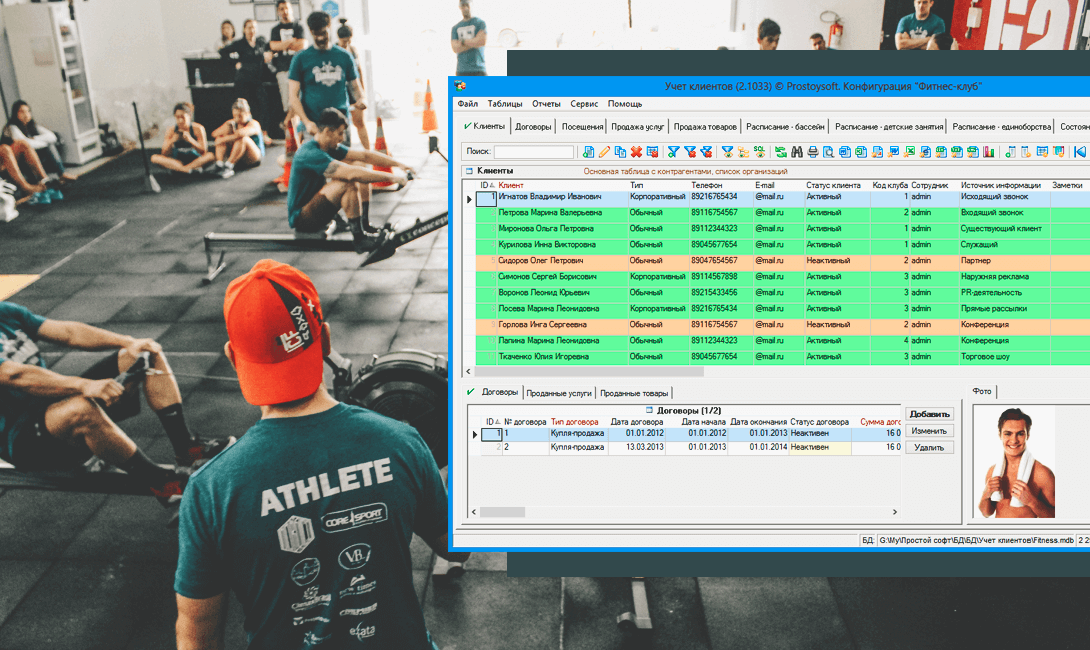Click the small icon beside the Клиенты table title

click(x=469, y=171)
